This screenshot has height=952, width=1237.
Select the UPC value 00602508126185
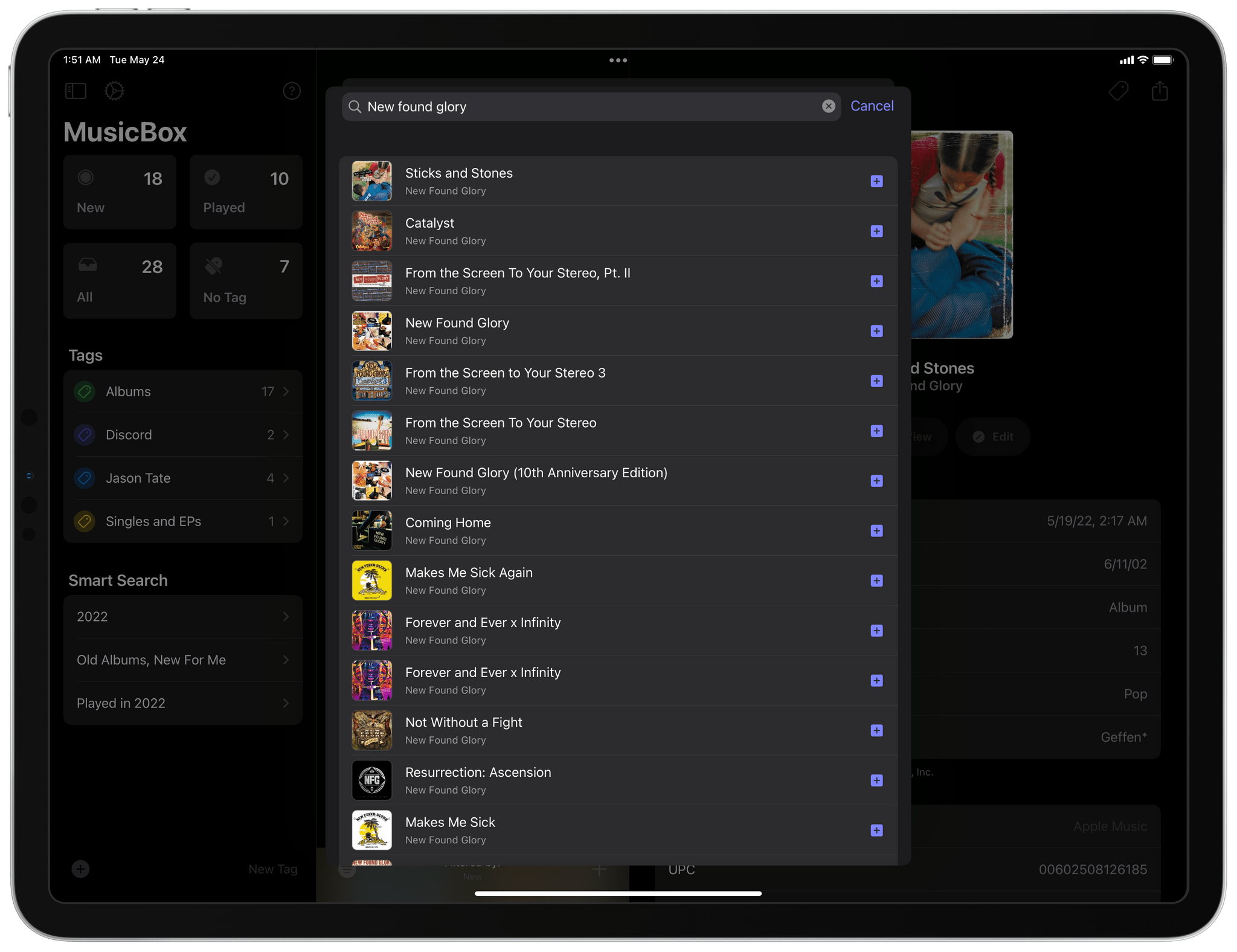[x=1093, y=869]
